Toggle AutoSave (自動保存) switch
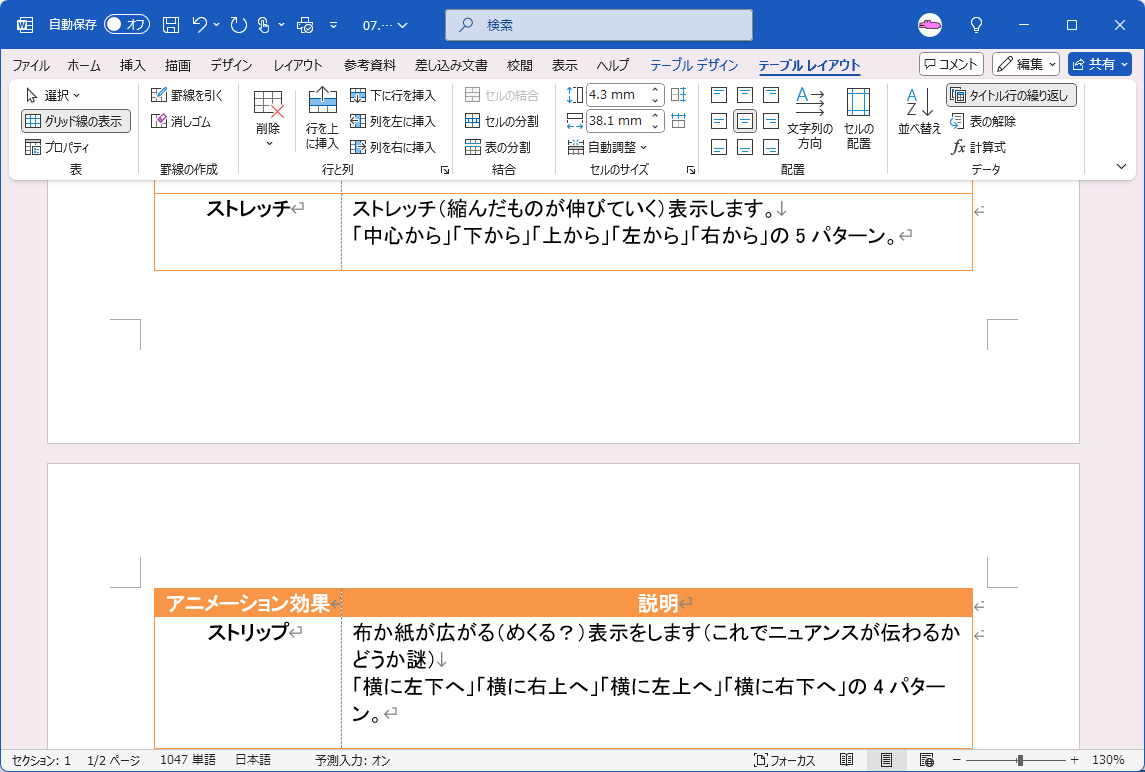Image resolution: width=1145 pixels, height=772 pixels. tap(127, 25)
